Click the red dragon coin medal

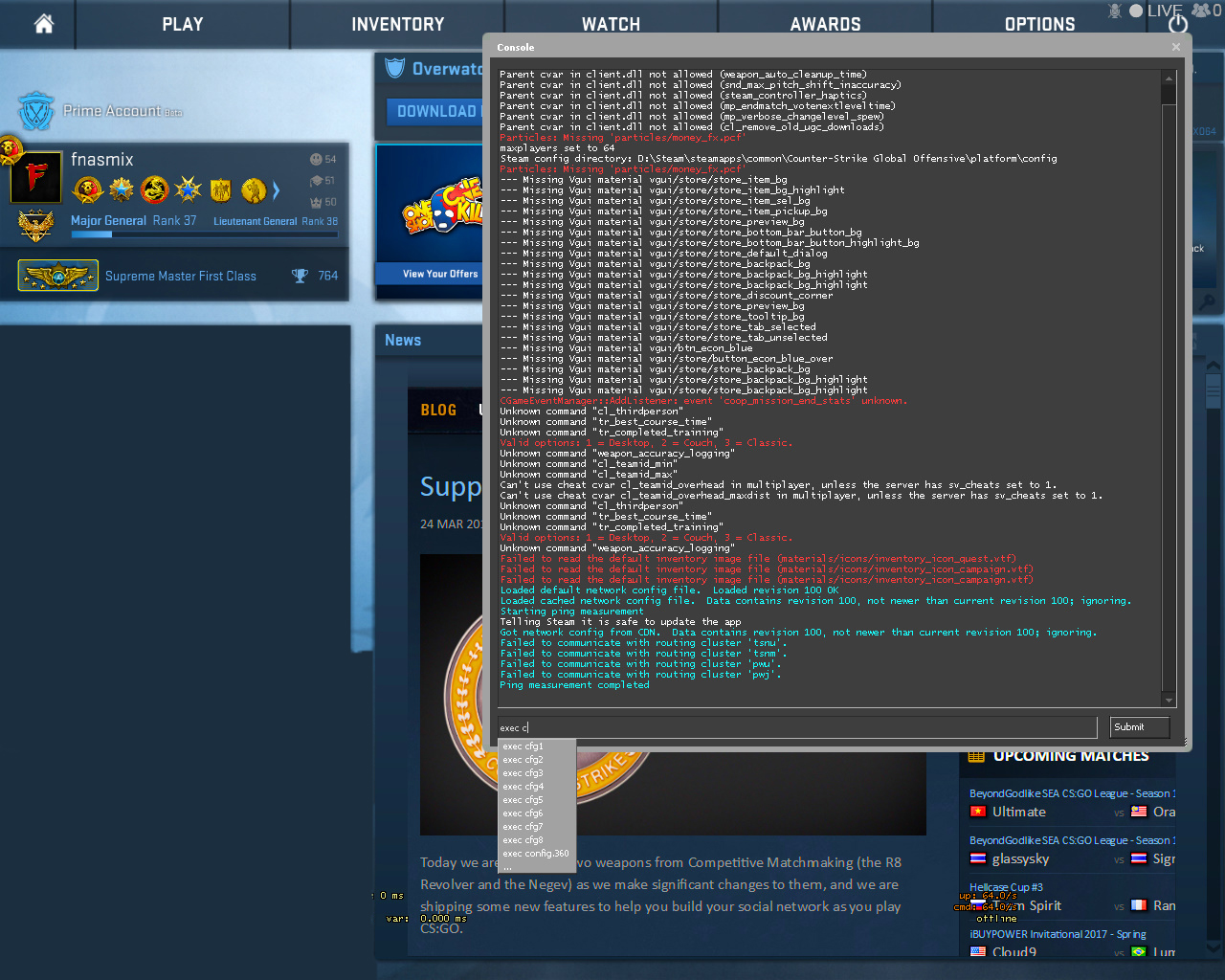click(x=154, y=189)
